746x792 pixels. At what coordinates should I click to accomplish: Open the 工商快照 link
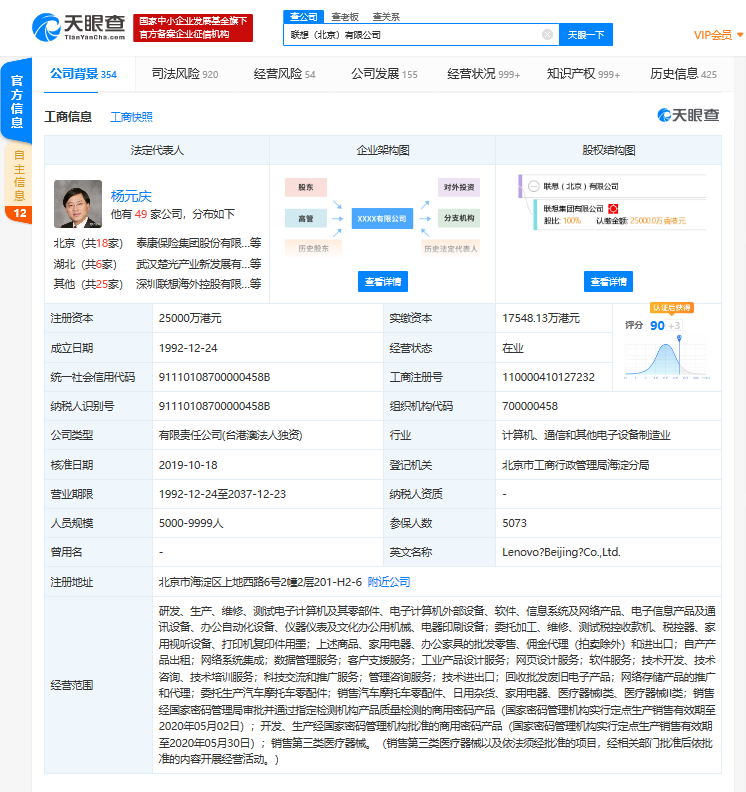[131, 117]
